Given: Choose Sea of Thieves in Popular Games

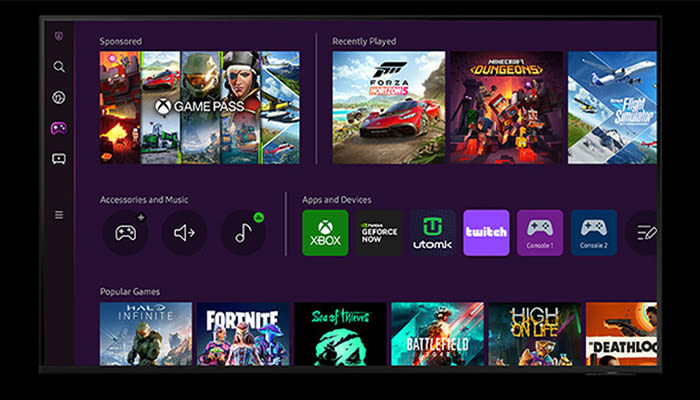Looking at the screenshot, I should [x=340, y=334].
